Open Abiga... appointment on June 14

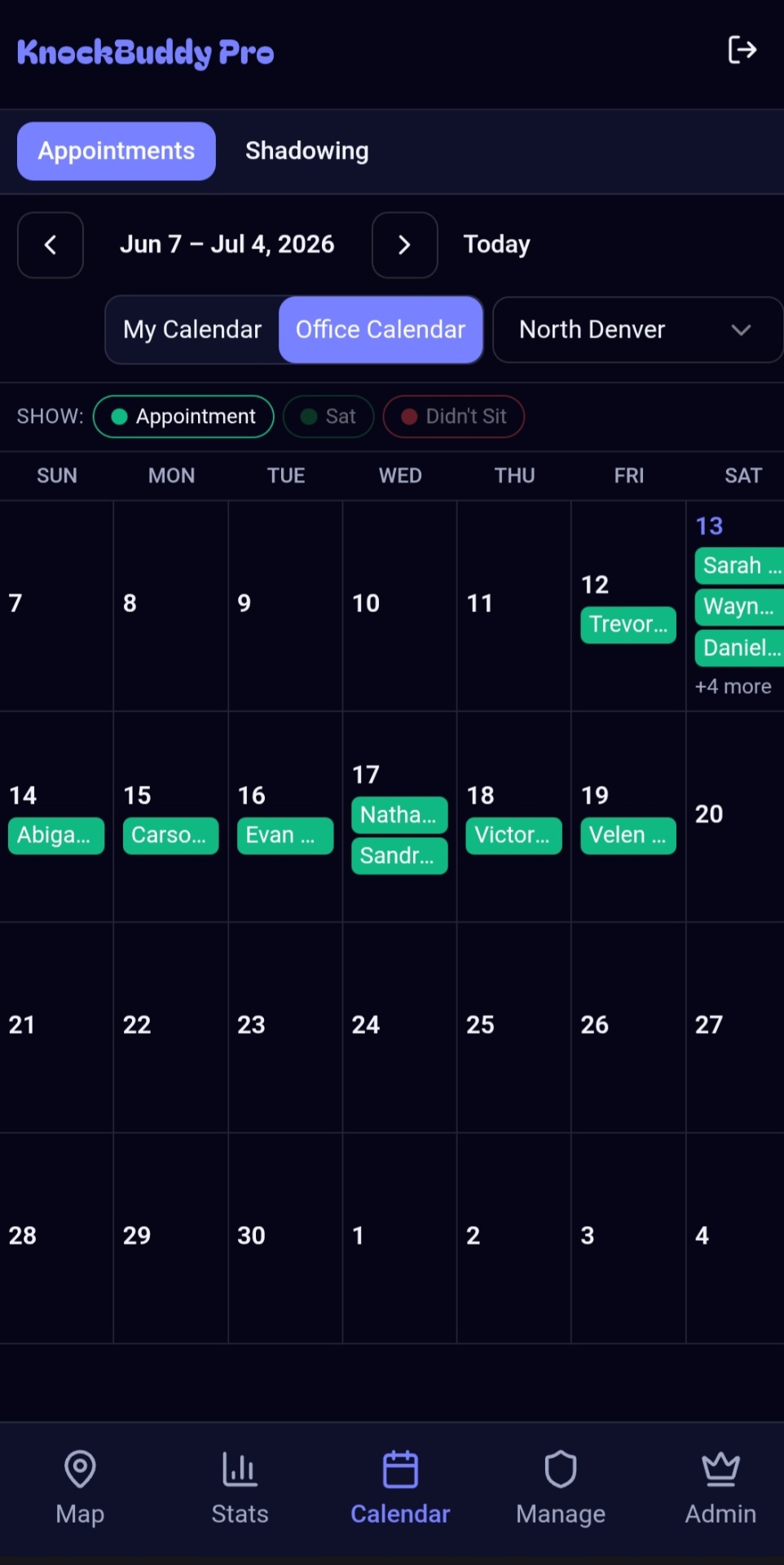pos(56,835)
